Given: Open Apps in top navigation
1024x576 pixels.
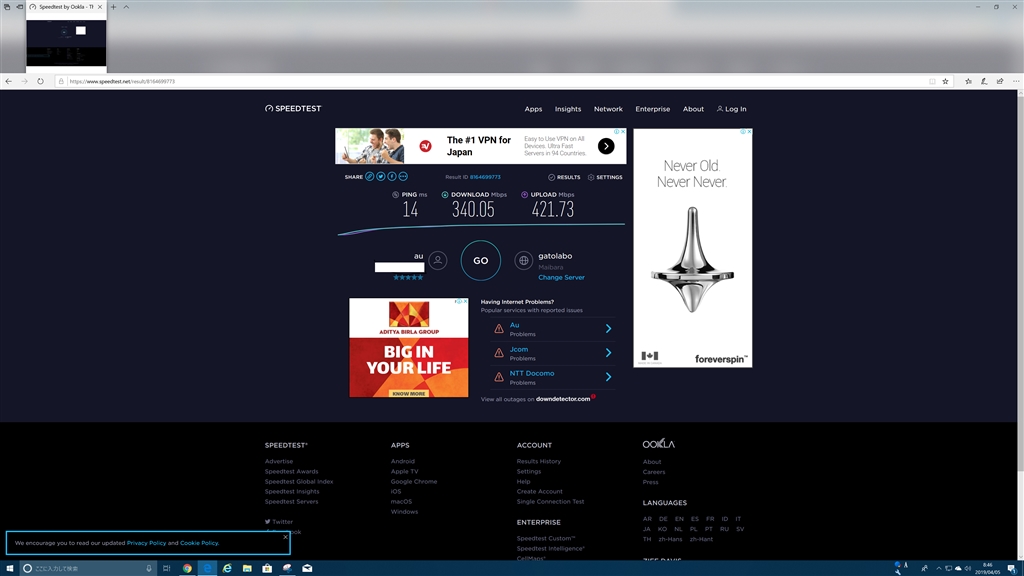Looking at the screenshot, I should [533, 109].
